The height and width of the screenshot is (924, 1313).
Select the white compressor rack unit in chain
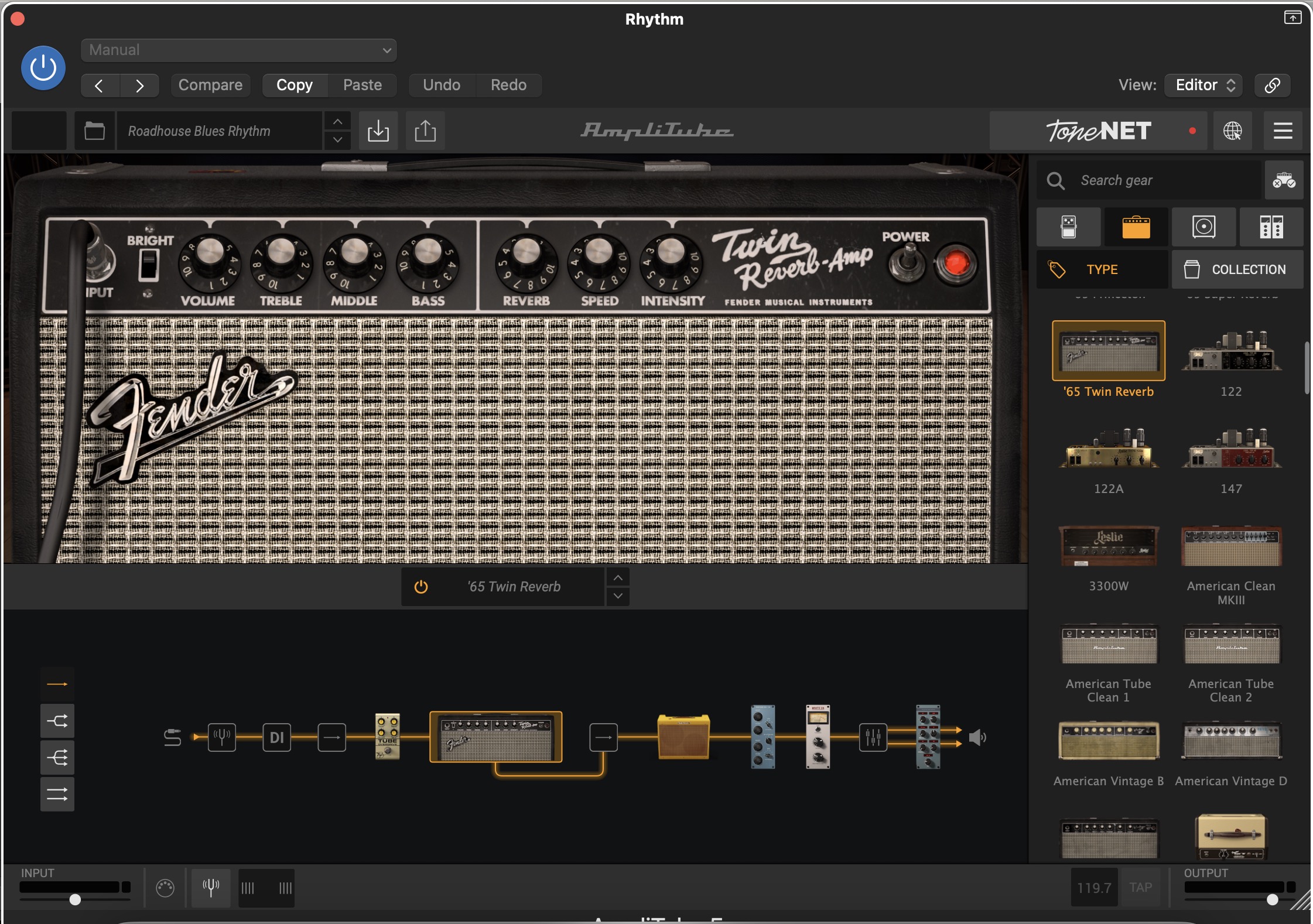coord(818,737)
